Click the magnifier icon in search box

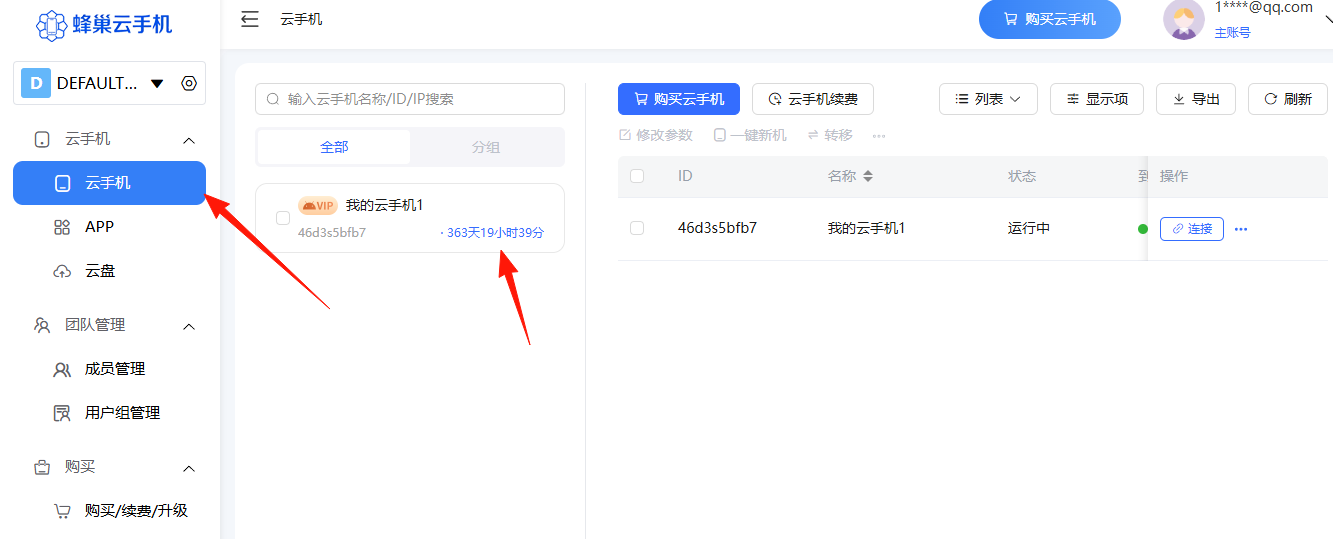[273, 99]
